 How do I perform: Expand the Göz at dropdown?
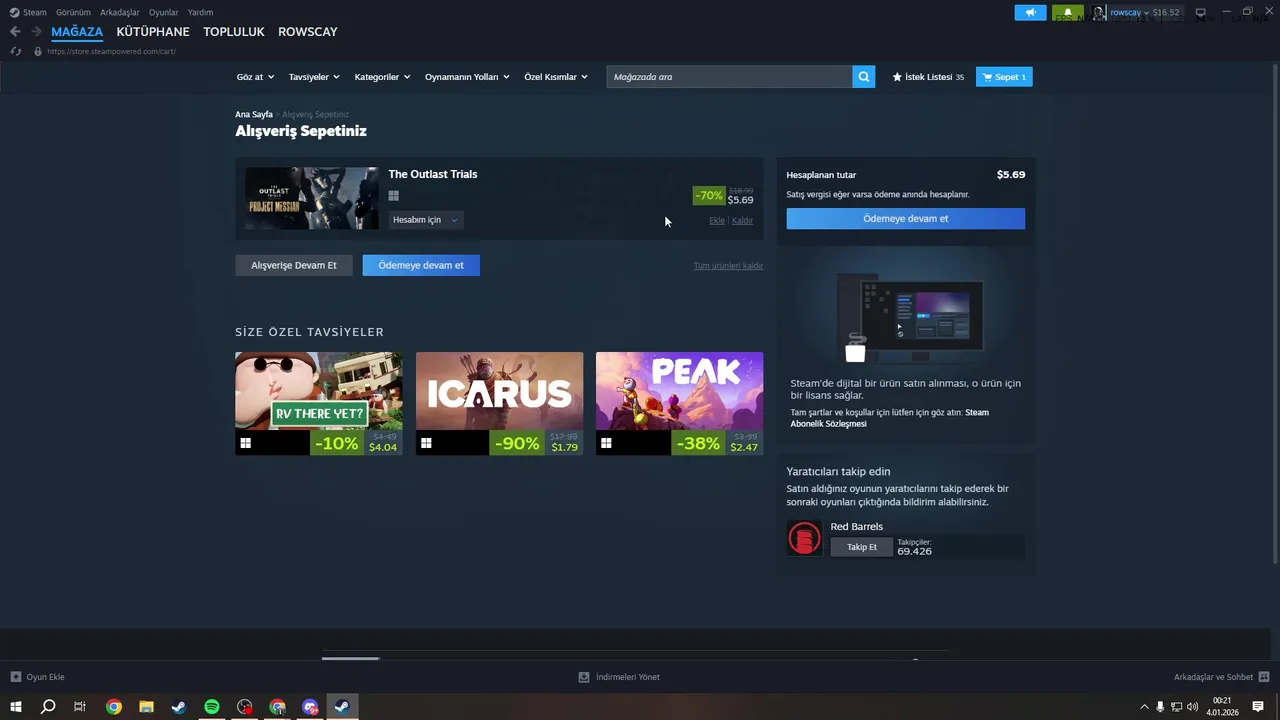[255, 77]
